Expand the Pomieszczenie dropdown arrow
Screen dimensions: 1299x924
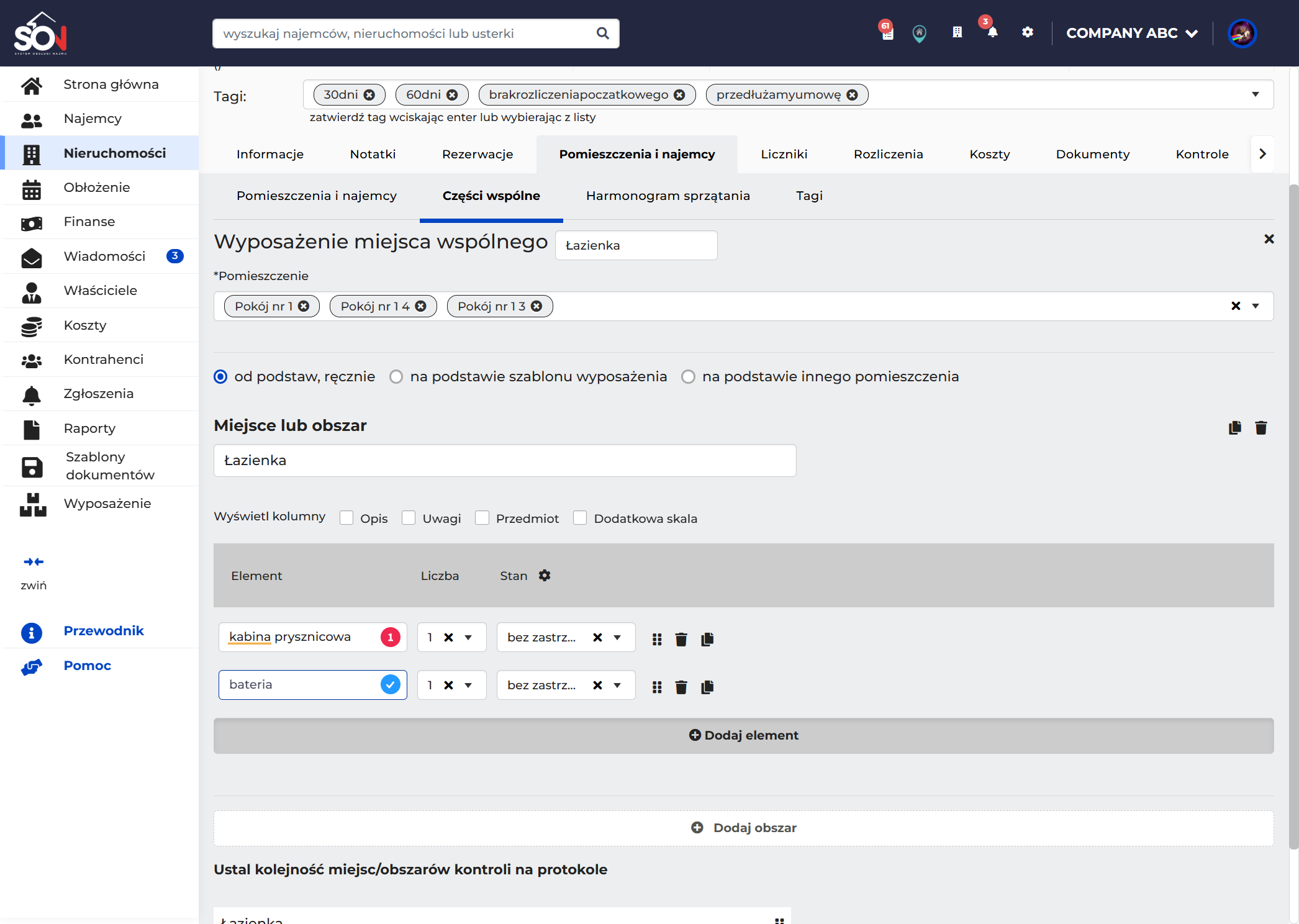click(1256, 306)
